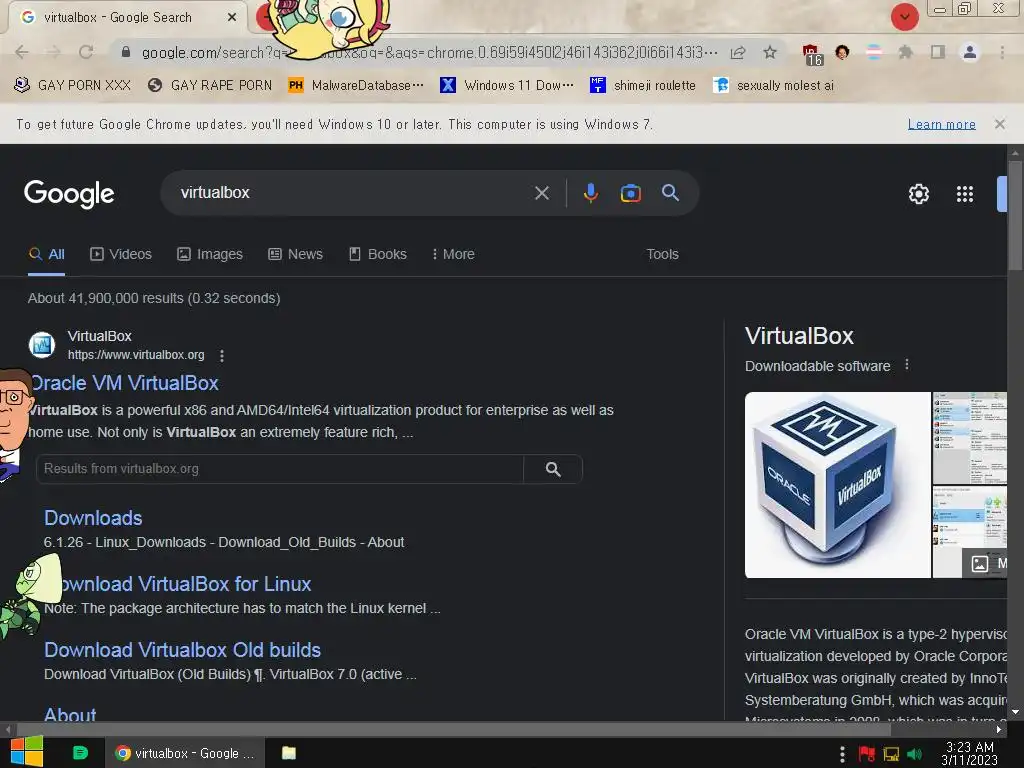
Task: Click Learn more about Chrome updates
Action: pos(941,124)
